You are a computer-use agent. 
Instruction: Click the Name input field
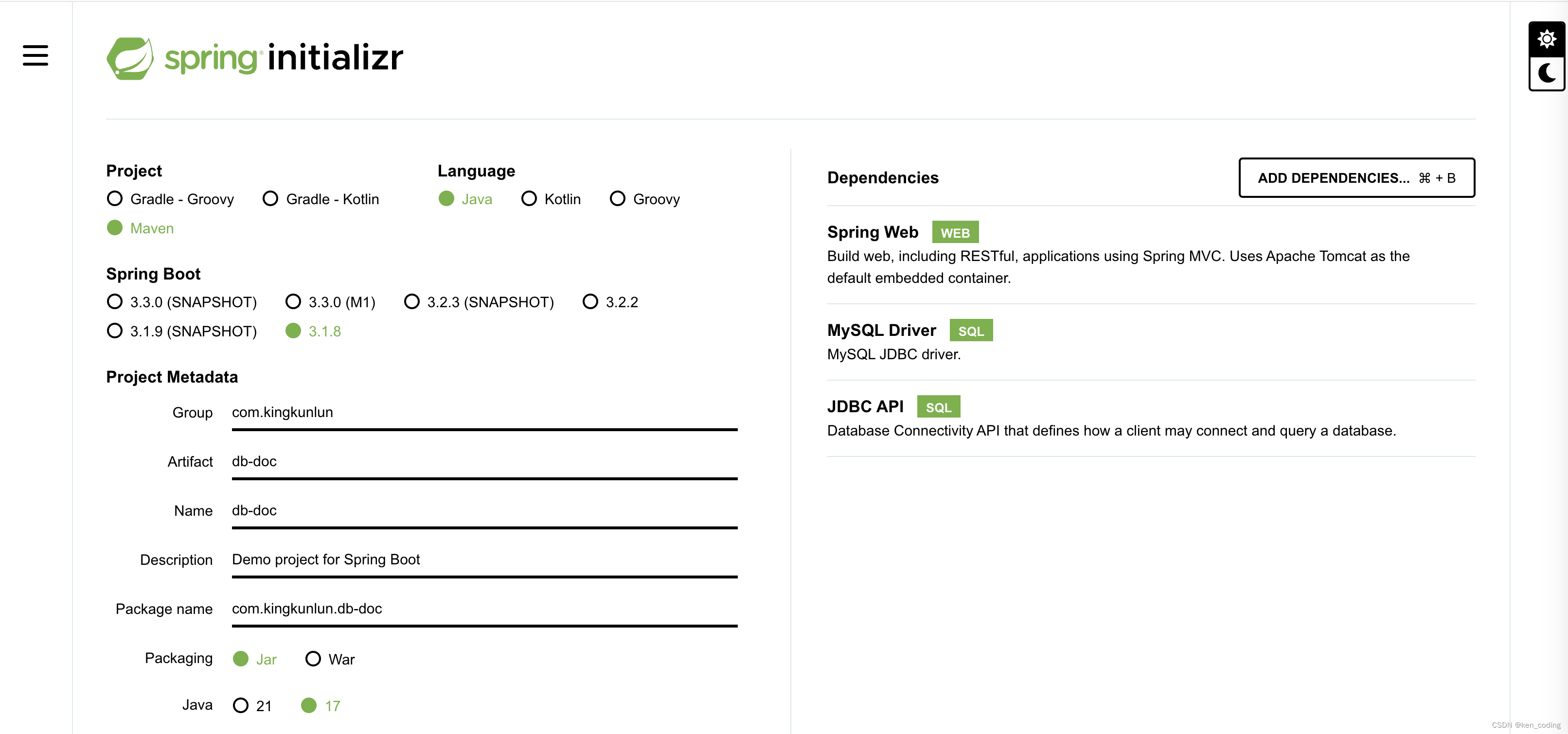484,511
